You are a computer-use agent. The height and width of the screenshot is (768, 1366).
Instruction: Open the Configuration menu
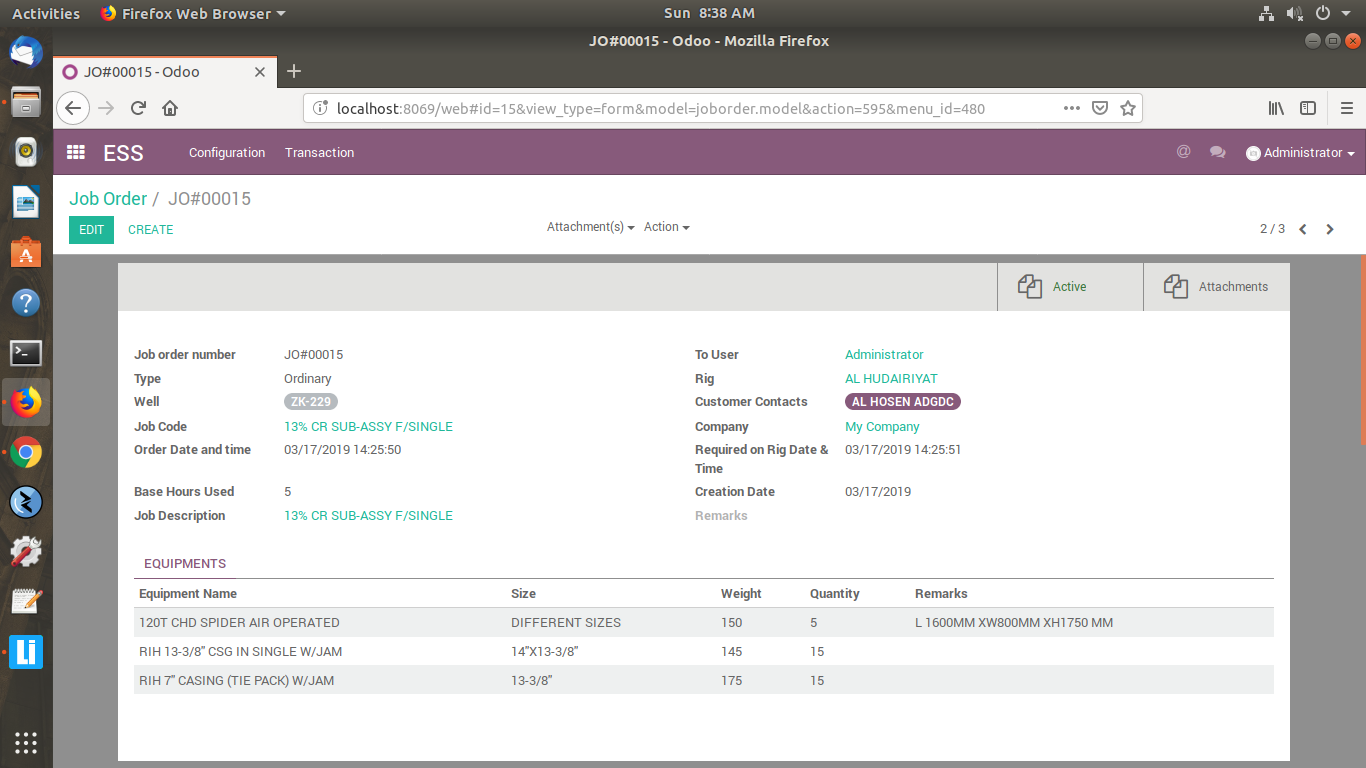[227, 152]
